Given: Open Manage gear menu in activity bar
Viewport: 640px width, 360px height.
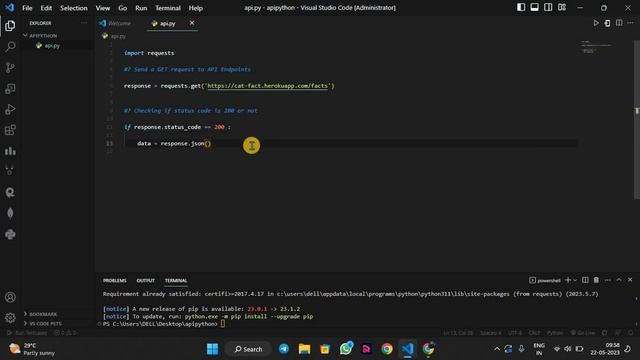Looking at the screenshot, I should pos(10,318).
